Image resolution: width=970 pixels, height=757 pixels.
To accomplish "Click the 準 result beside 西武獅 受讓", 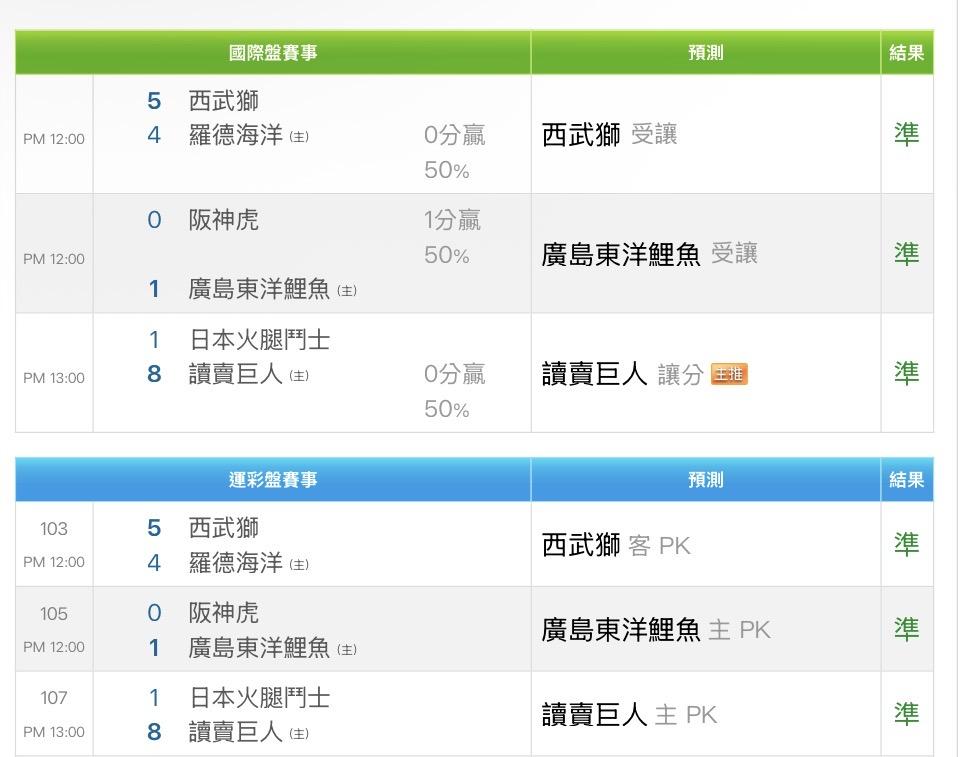I will pyautogui.click(x=906, y=135).
